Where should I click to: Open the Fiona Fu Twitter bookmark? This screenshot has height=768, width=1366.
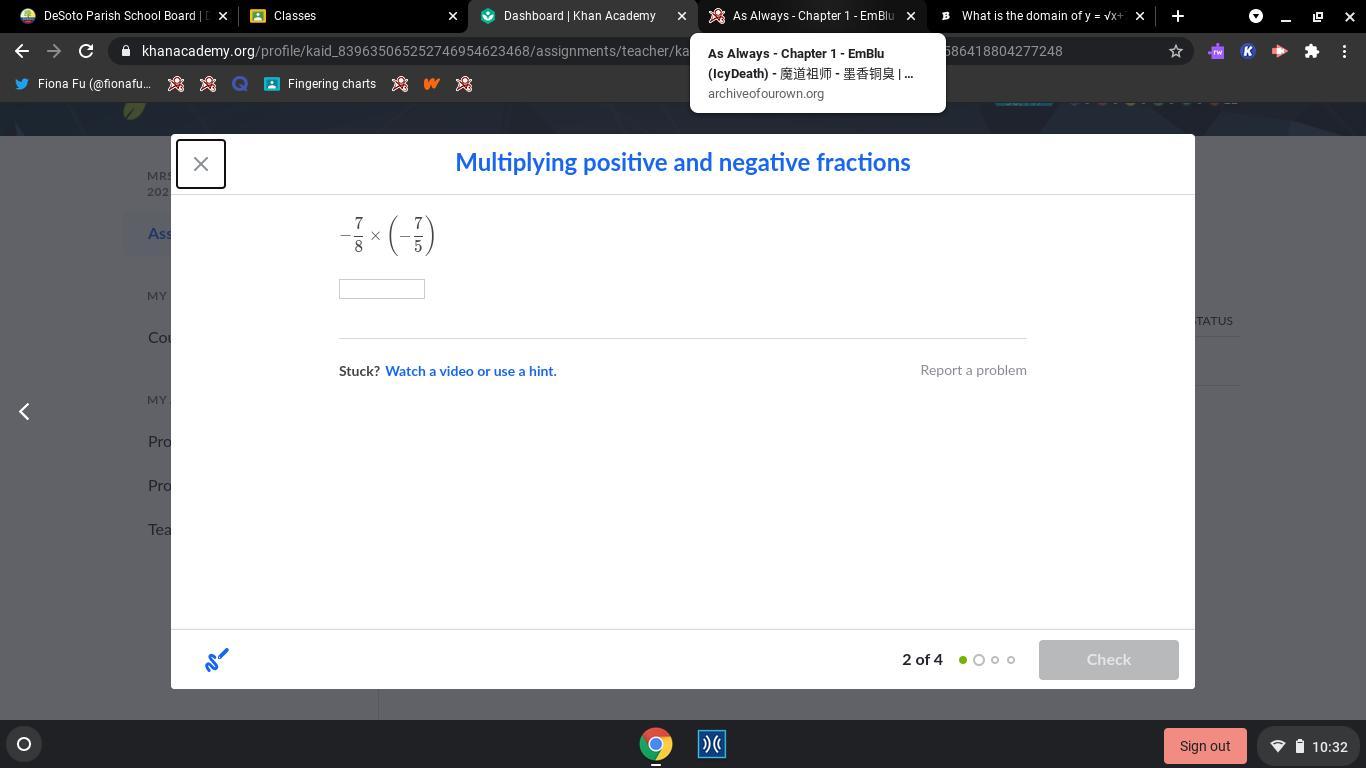tap(84, 84)
